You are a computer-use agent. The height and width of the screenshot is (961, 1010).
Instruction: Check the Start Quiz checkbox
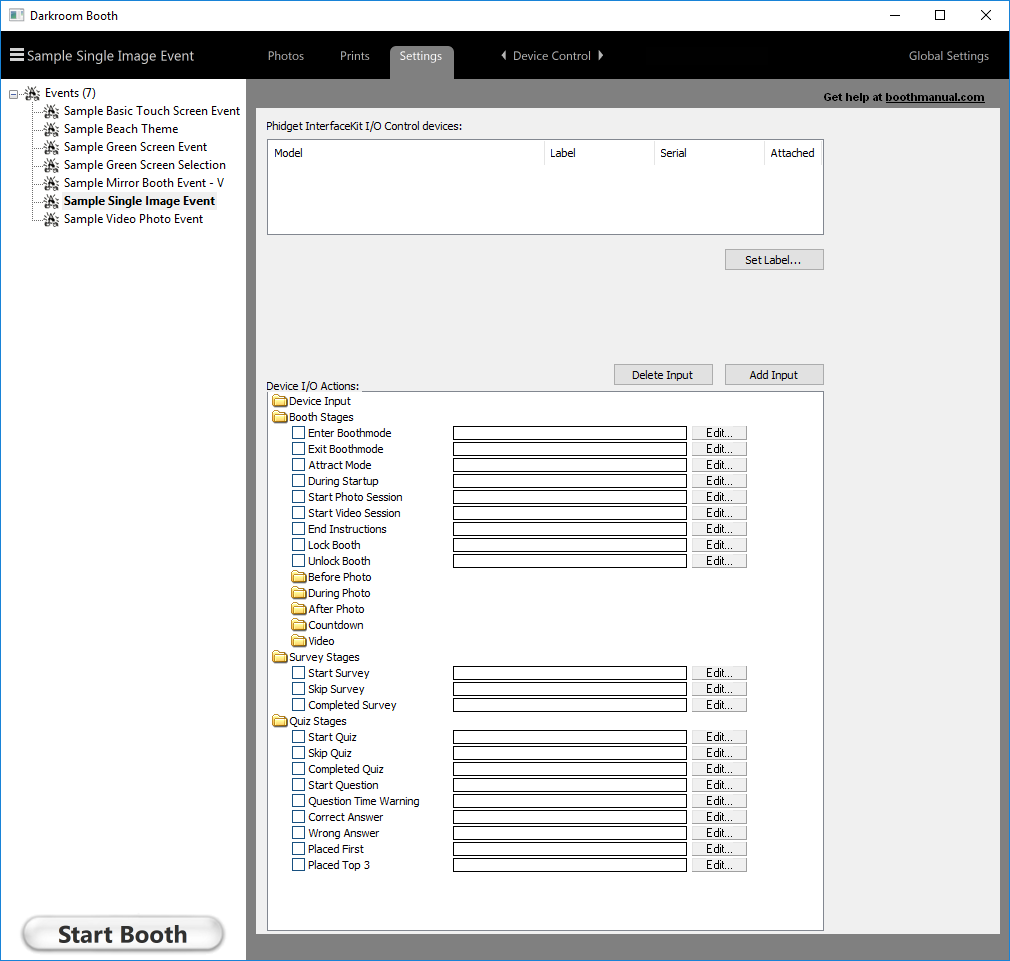tap(298, 737)
